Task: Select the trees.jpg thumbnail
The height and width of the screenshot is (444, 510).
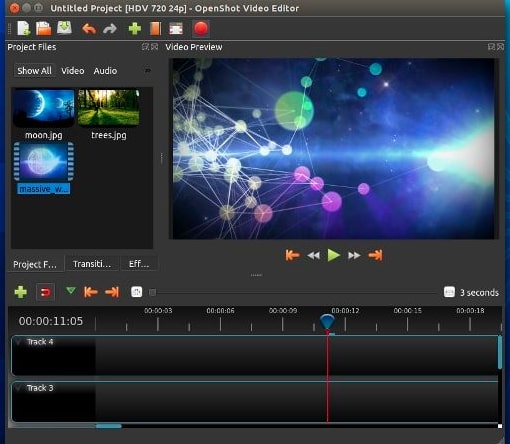Action: [109, 107]
